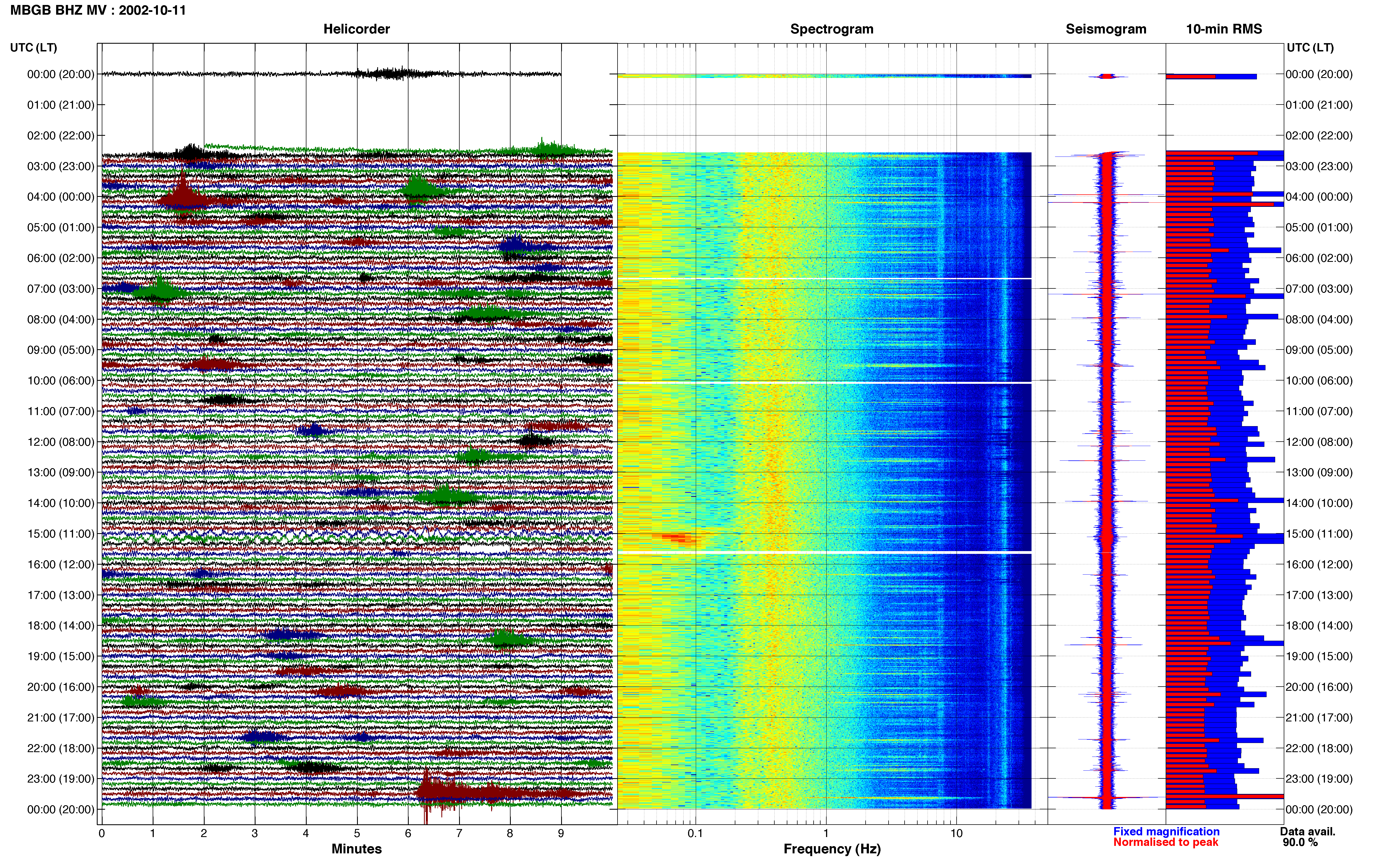Click '15:00 (11:00)' on the Helicorder time axis
1388x868 pixels.
[x=61, y=533]
